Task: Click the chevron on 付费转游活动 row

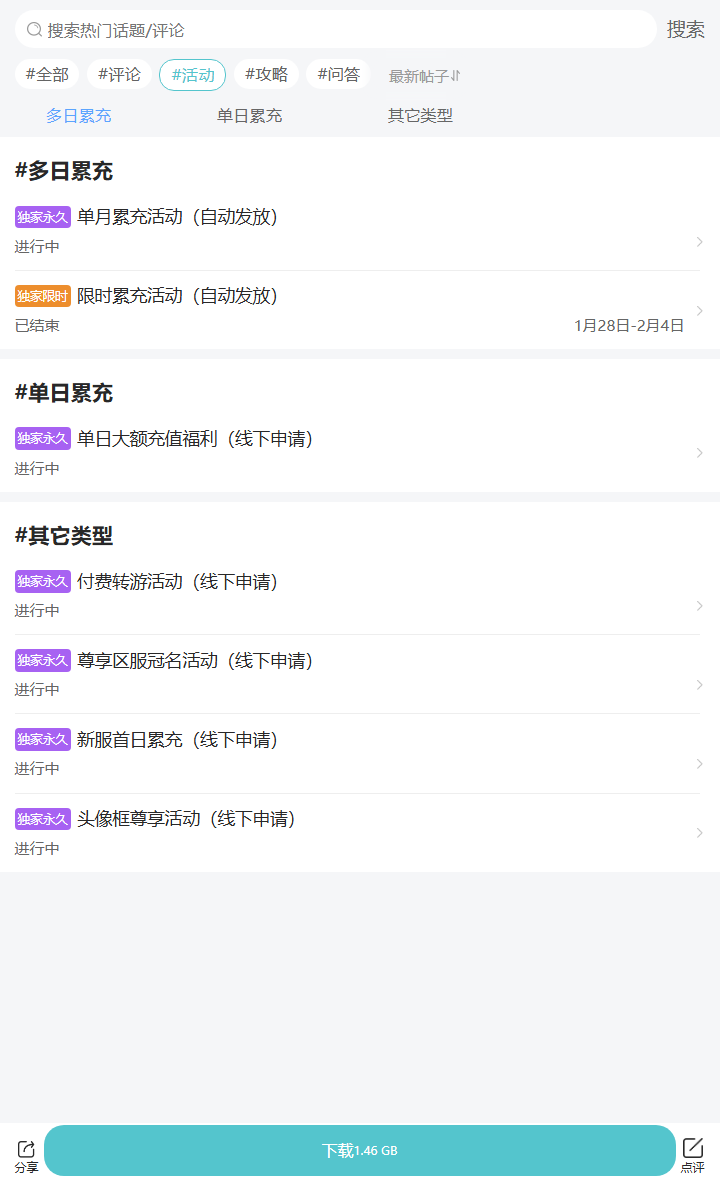Action: [x=700, y=606]
